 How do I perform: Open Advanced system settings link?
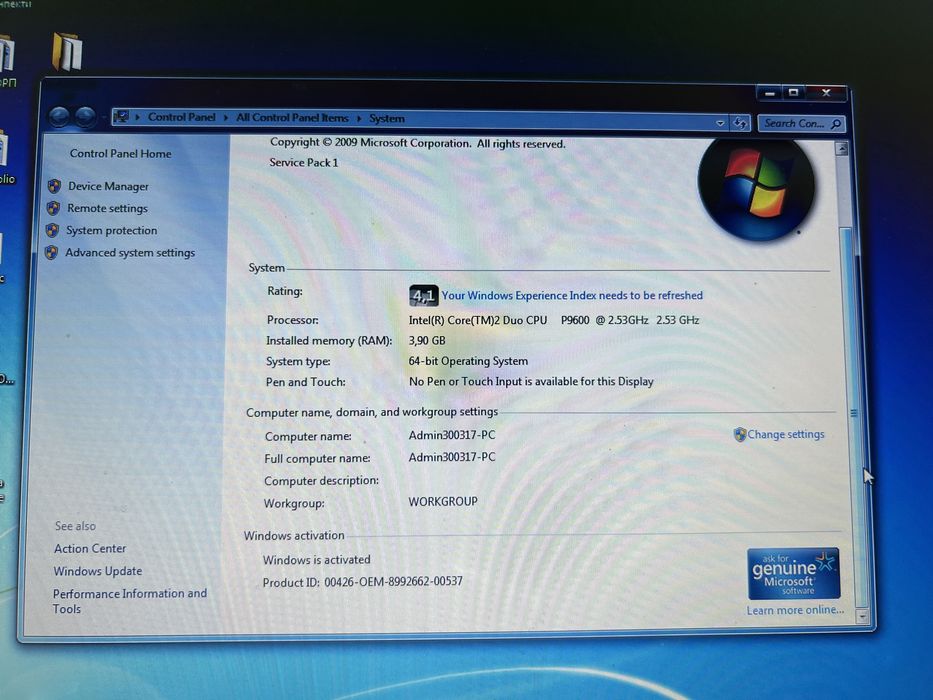pos(130,252)
